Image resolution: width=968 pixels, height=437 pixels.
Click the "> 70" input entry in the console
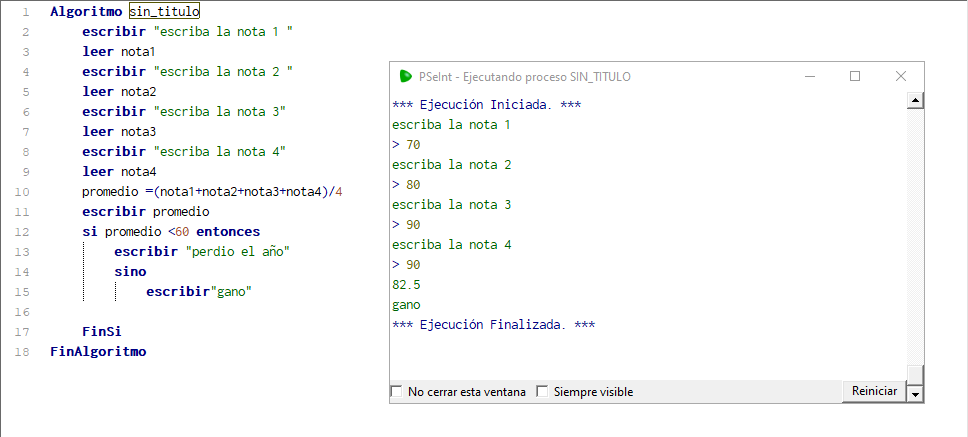point(407,145)
